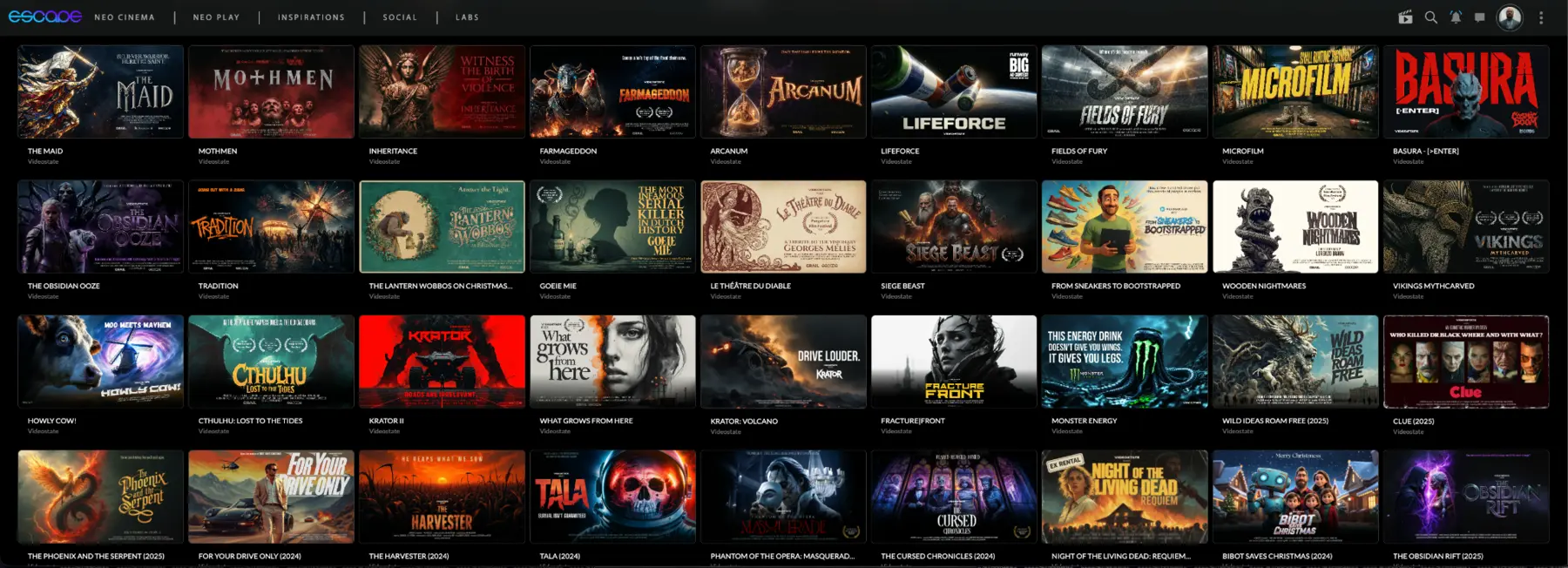Open the Microfilm poster thumbnail
Screen dimensions: 1568x568
pos(1296,91)
